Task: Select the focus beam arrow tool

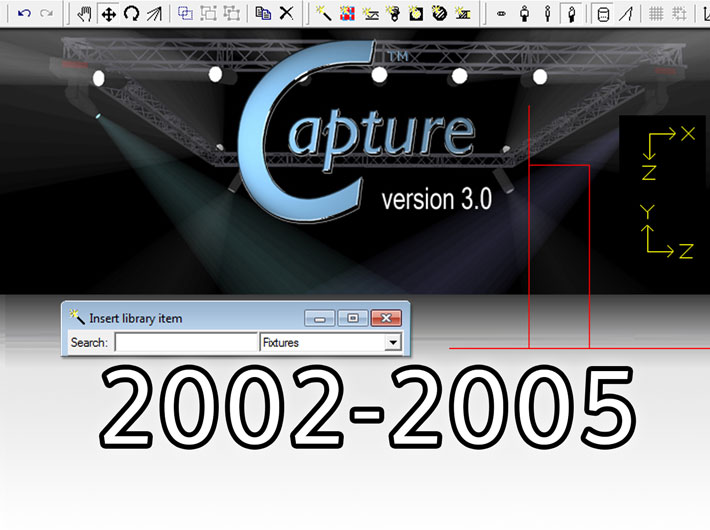Action: pos(154,14)
